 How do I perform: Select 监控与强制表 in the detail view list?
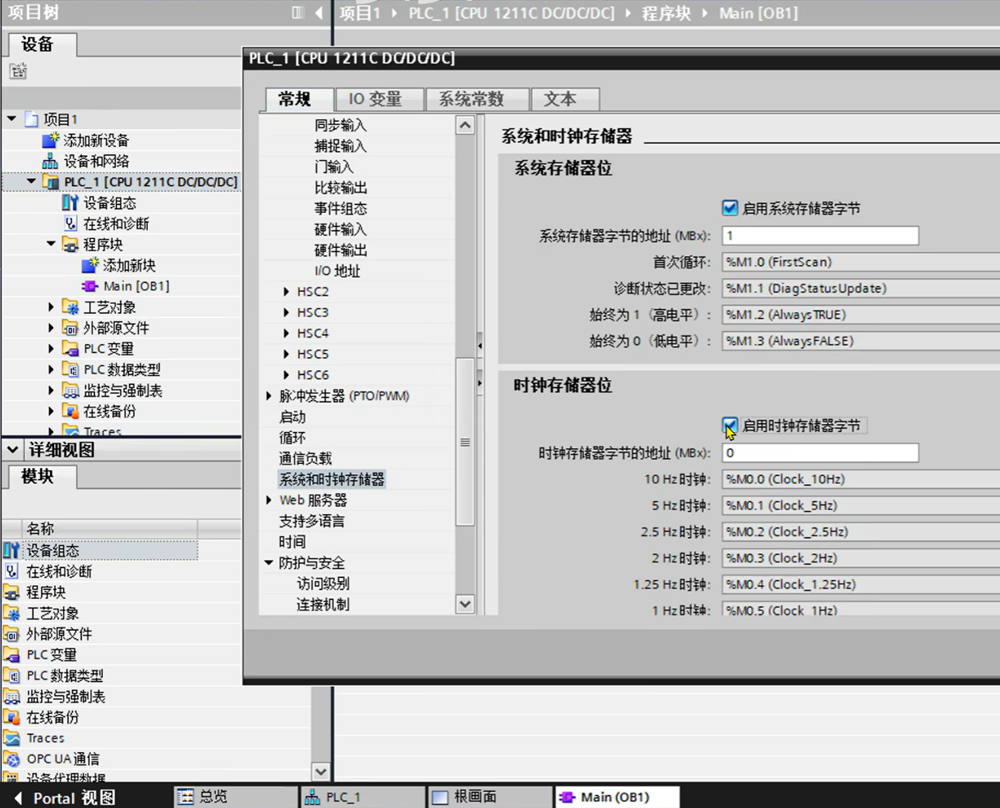pyautogui.click(x=65, y=696)
